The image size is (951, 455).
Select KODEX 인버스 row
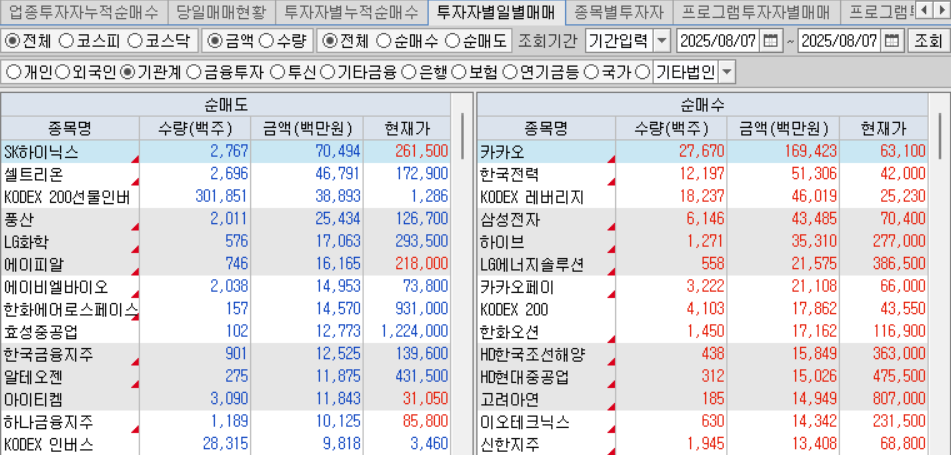pyautogui.click(x=226, y=445)
